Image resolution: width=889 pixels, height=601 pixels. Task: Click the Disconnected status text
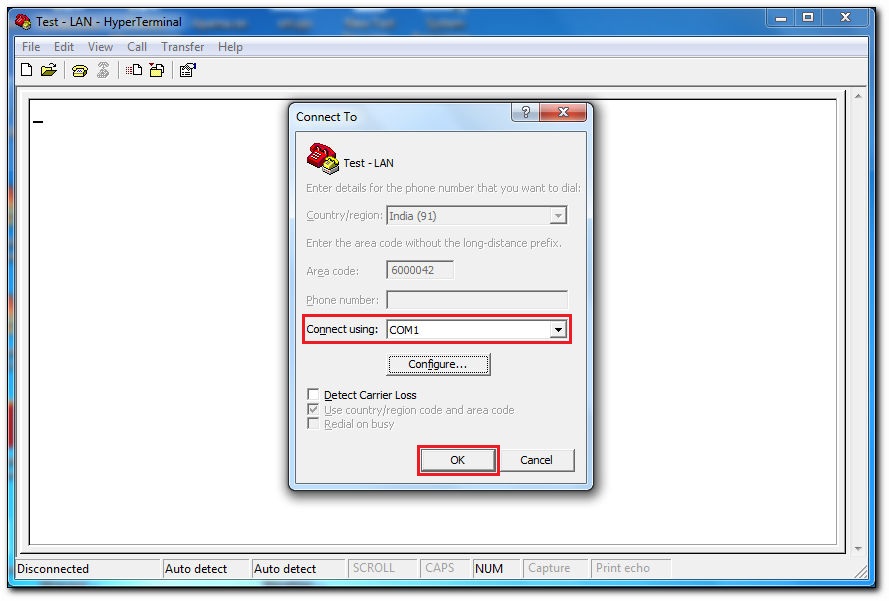coord(53,569)
